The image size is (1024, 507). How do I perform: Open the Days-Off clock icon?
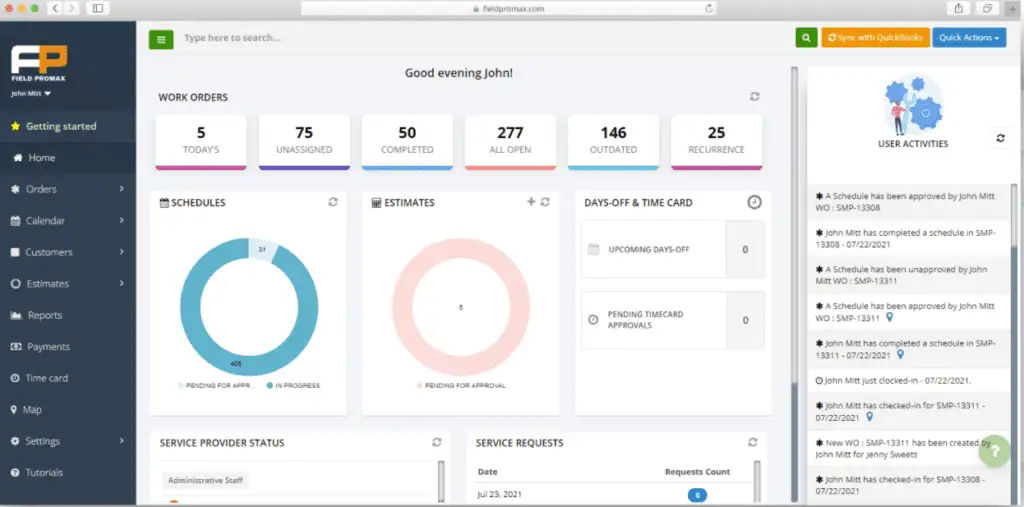point(754,203)
